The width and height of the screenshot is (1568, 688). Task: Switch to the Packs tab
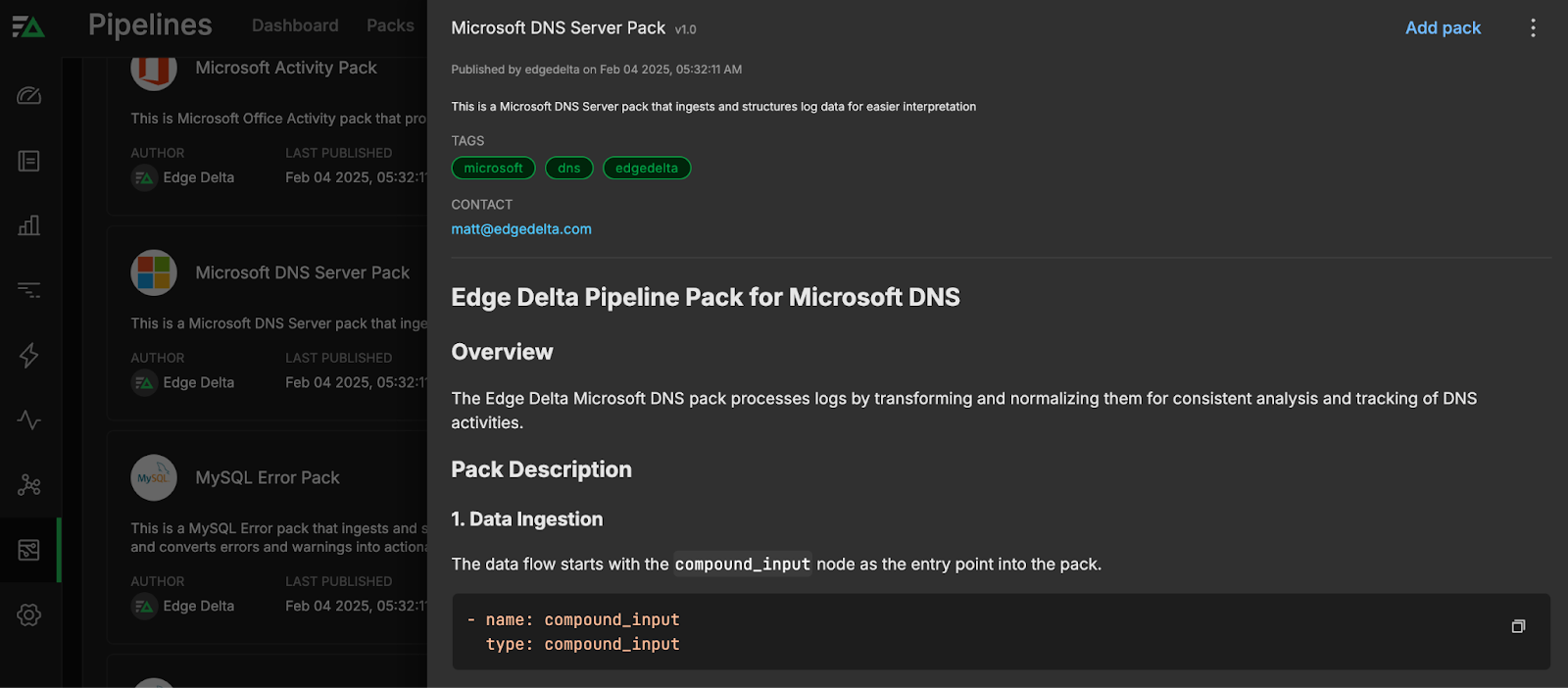click(390, 25)
